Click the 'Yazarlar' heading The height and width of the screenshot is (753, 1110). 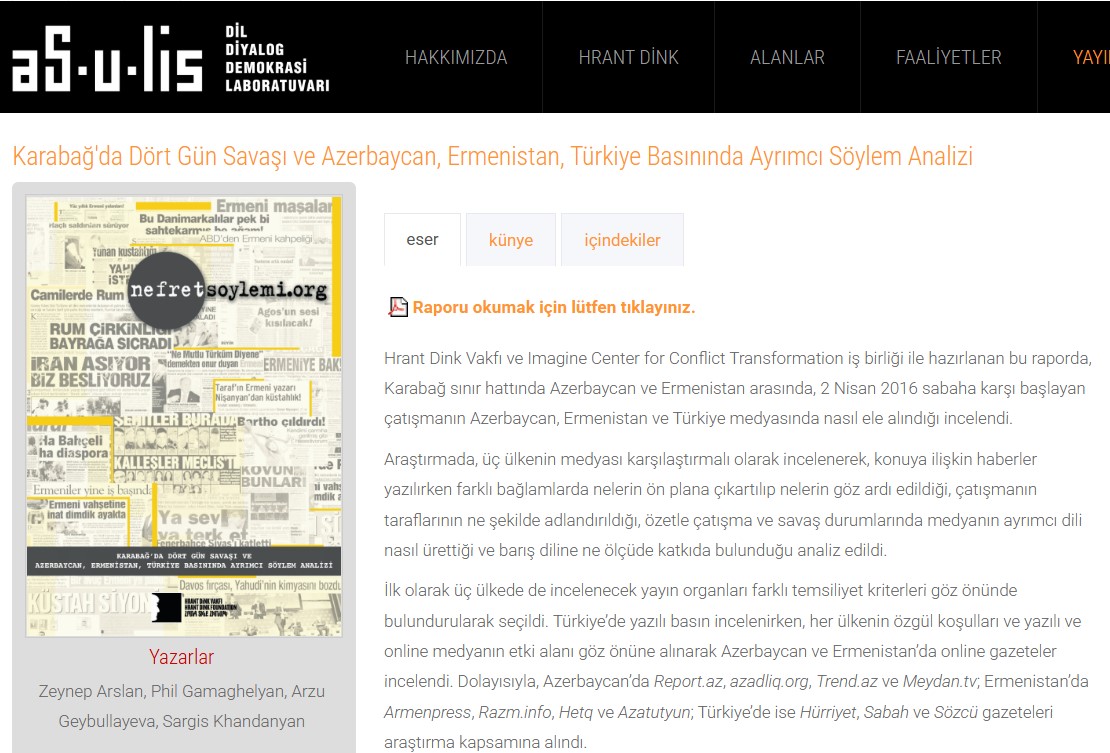(x=181, y=657)
